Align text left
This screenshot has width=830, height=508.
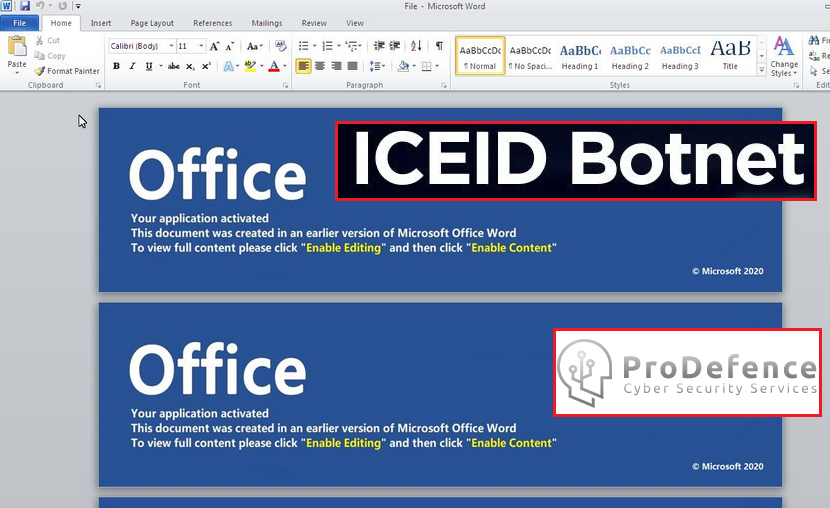tap(303, 66)
